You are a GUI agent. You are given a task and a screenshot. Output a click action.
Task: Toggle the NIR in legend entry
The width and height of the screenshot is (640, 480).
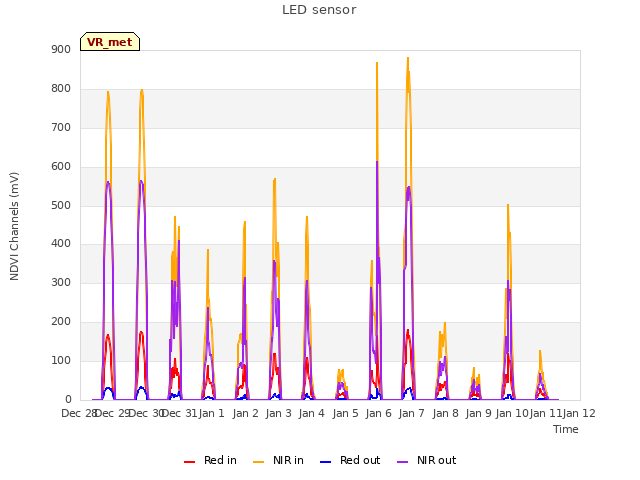(x=278, y=460)
